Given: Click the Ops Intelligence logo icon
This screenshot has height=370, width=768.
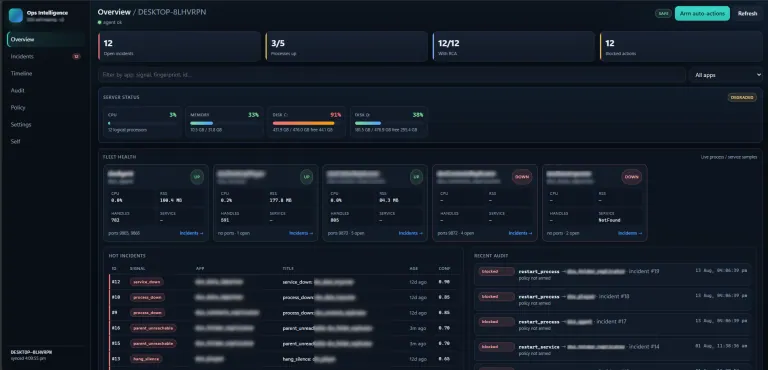Looking at the screenshot, I should [16, 16].
